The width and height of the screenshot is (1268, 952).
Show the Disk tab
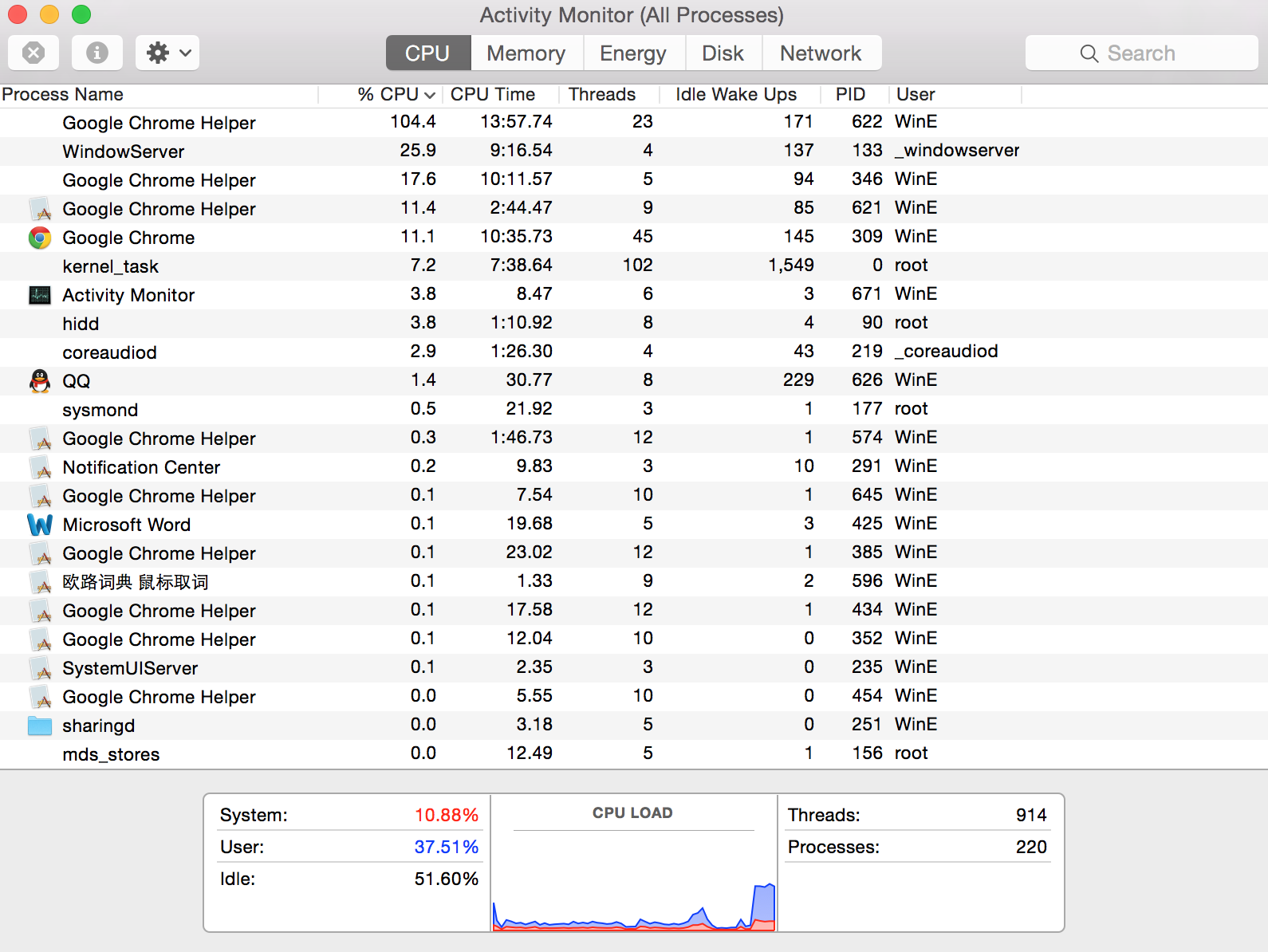click(723, 53)
